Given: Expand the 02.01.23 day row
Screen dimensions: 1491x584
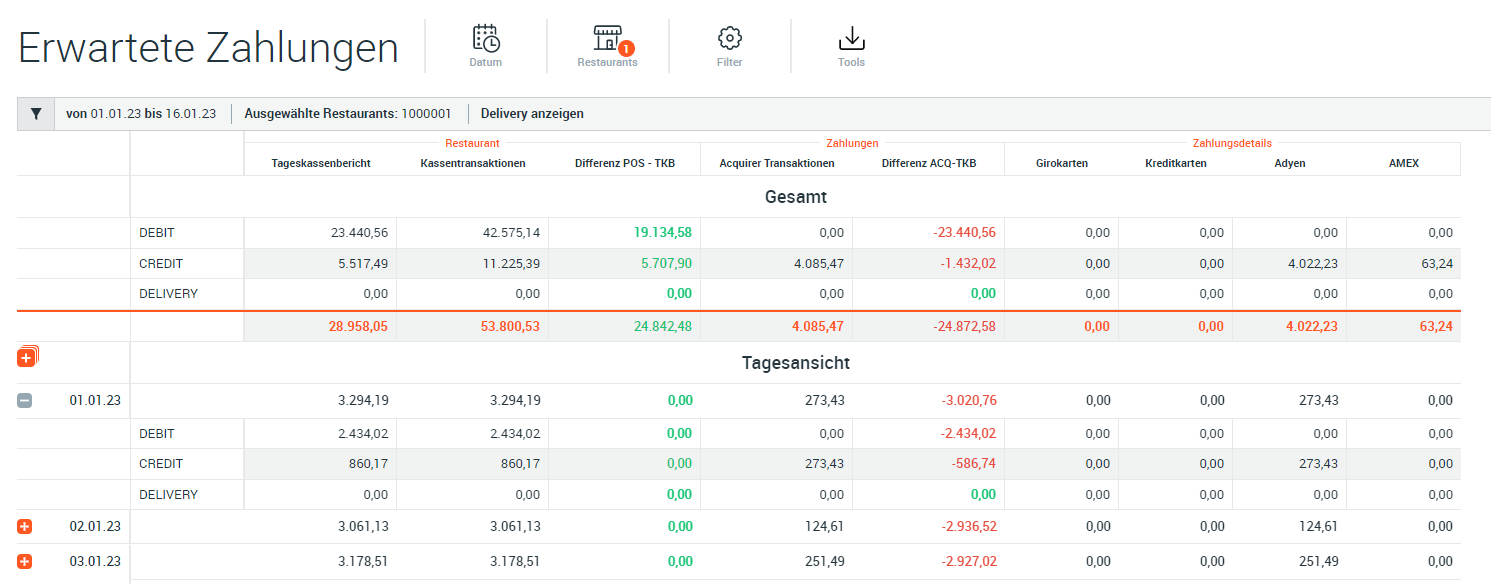Looking at the screenshot, I should [25, 527].
